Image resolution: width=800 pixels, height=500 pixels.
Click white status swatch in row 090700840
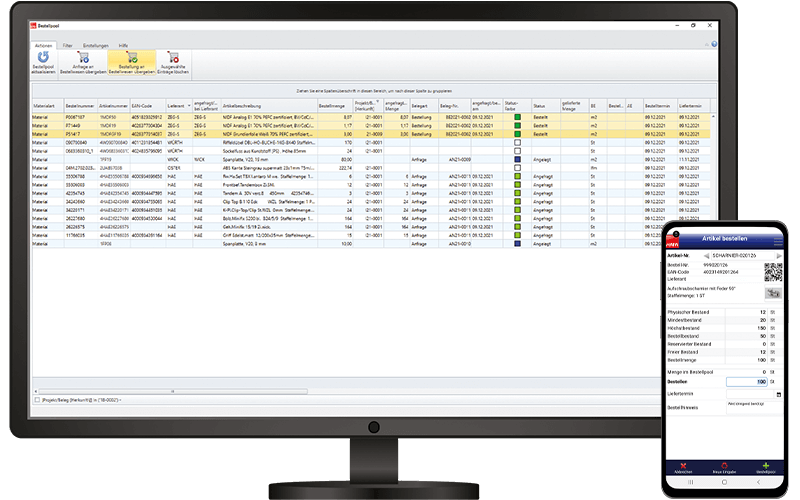[x=517, y=143]
